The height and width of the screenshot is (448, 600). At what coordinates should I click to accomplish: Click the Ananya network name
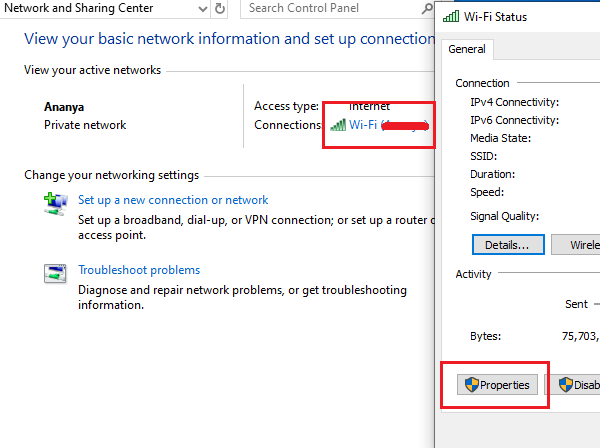[64, 106]
